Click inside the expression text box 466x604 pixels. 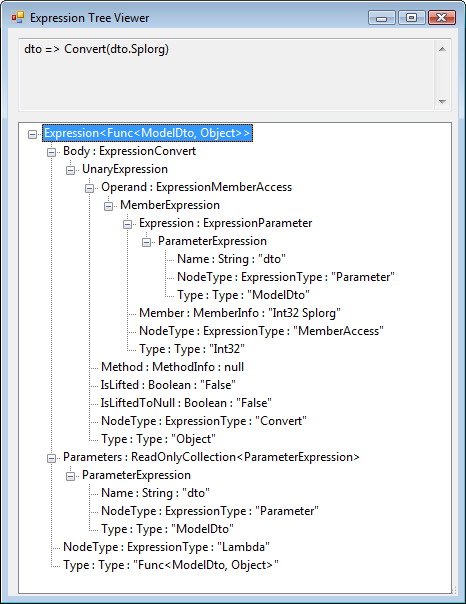point(227,75)
